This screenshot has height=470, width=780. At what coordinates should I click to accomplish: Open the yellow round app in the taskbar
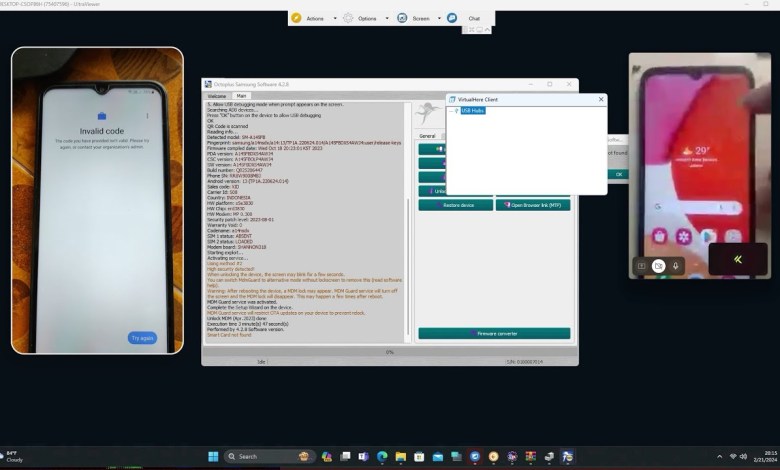pyautogui.click(x=493, y=457)
